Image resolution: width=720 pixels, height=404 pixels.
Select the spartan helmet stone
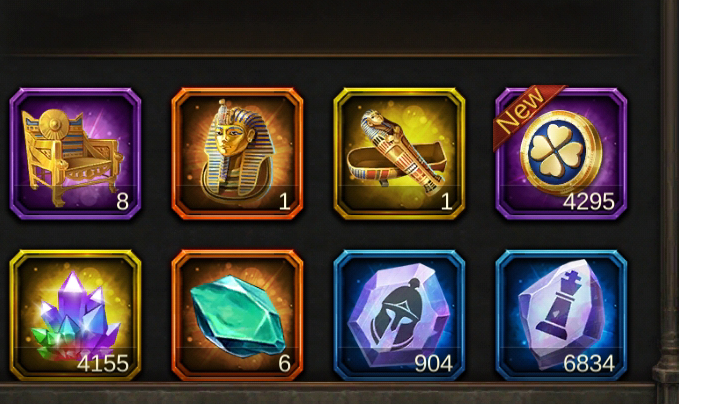pyautogui.click(x=399, y=315)
